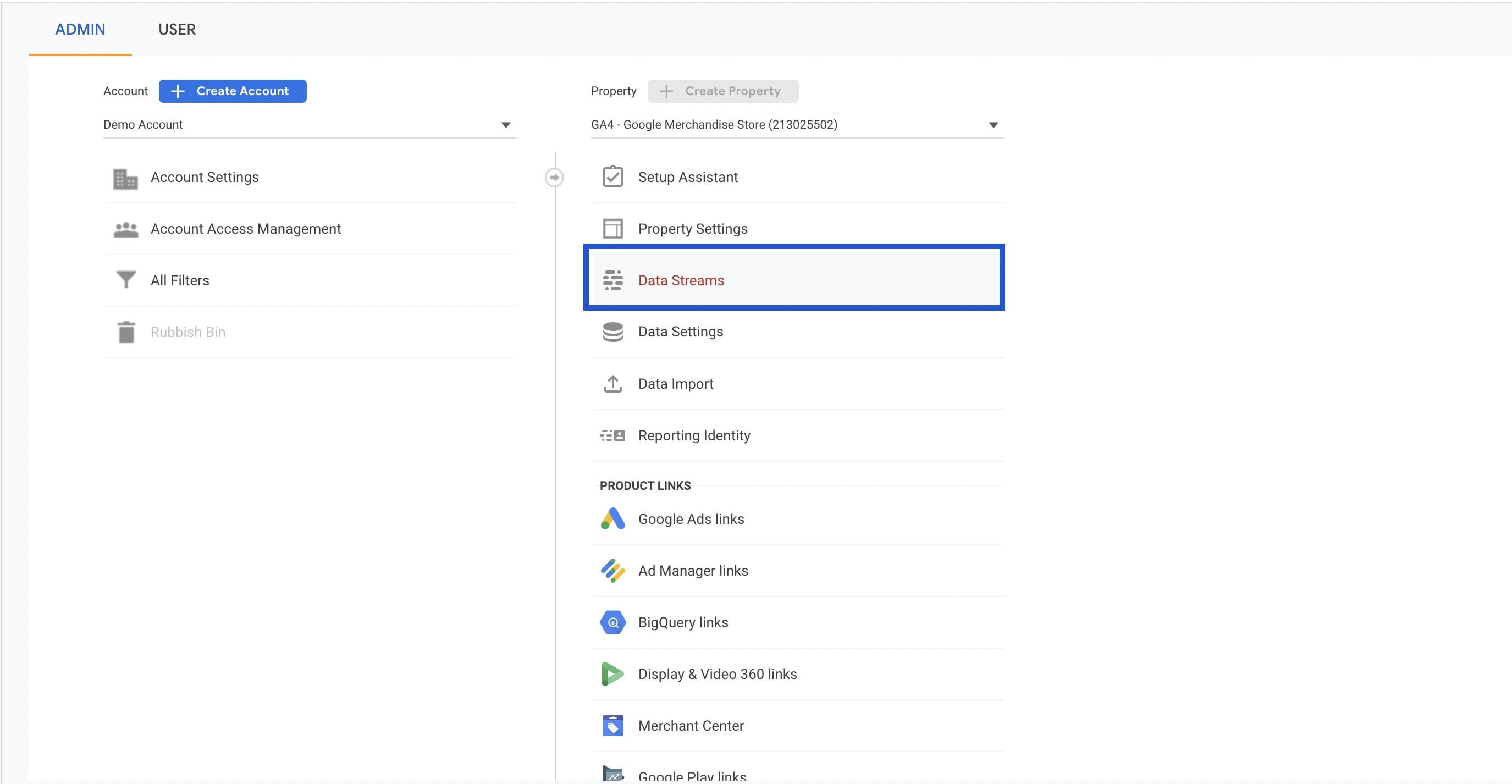Click the Account Access Management people icon
This screenshot has width=1512, height=784.
tap(125, 229)
